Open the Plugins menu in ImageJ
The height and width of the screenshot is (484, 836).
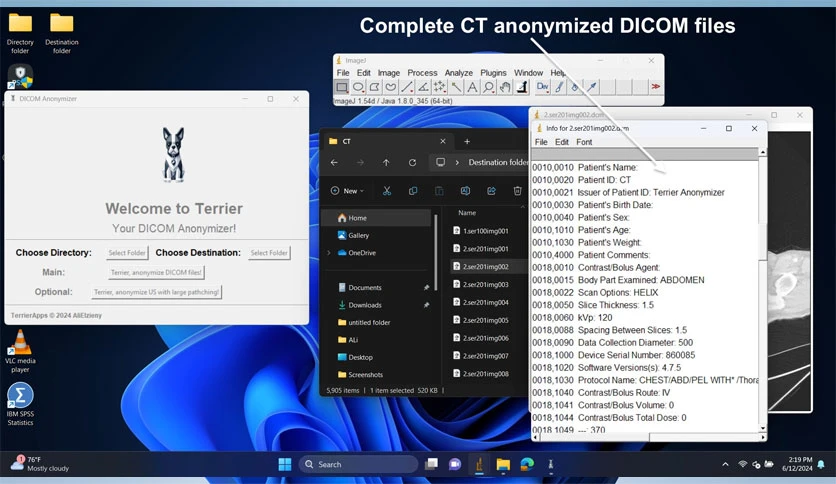493,72
